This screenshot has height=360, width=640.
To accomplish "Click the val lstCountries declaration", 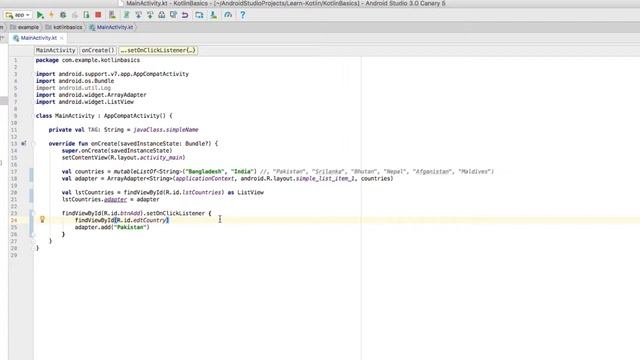I will pyautogui.click(x=163, y=192).
